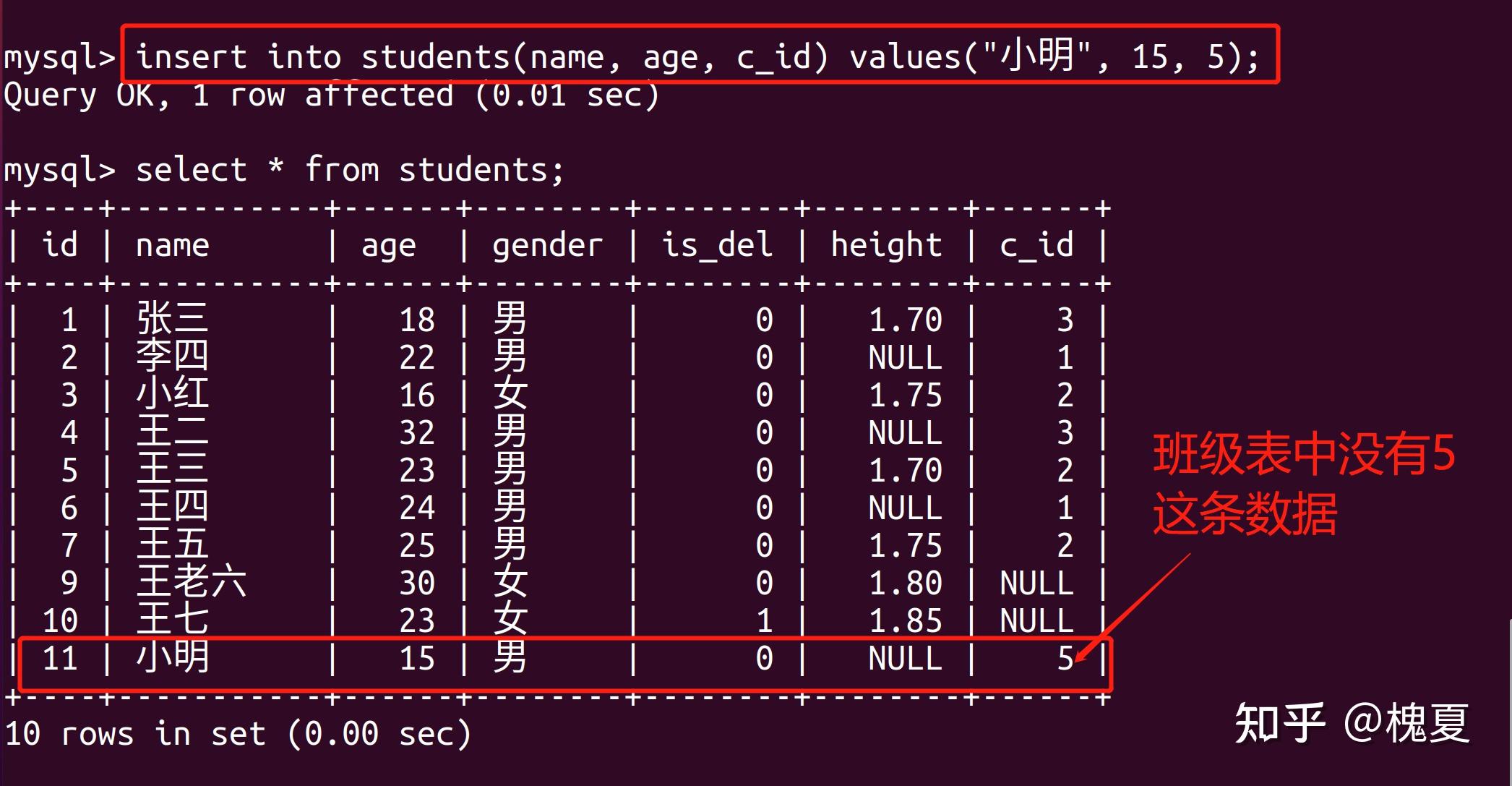Click the "select * from students;" command
The width and height of the screenshot is (1512, 786).
(350, 170)
